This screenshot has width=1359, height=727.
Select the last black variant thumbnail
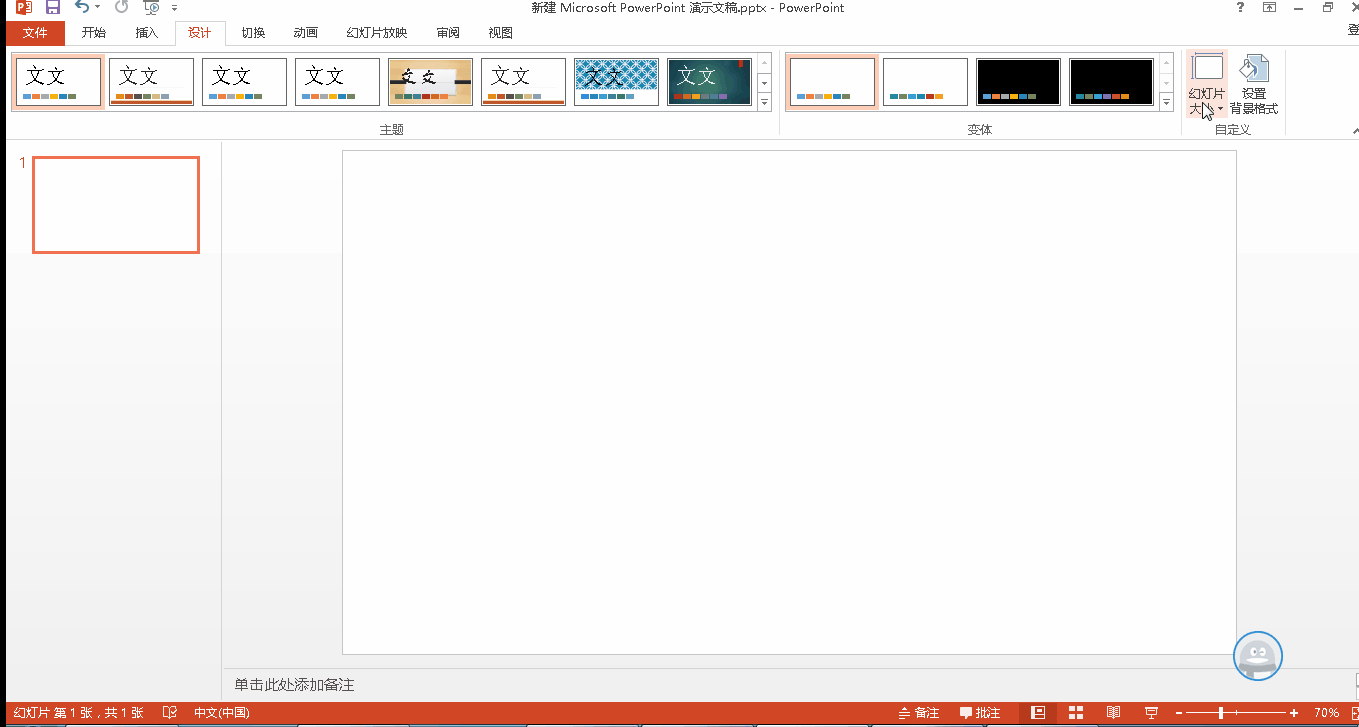1111,82
